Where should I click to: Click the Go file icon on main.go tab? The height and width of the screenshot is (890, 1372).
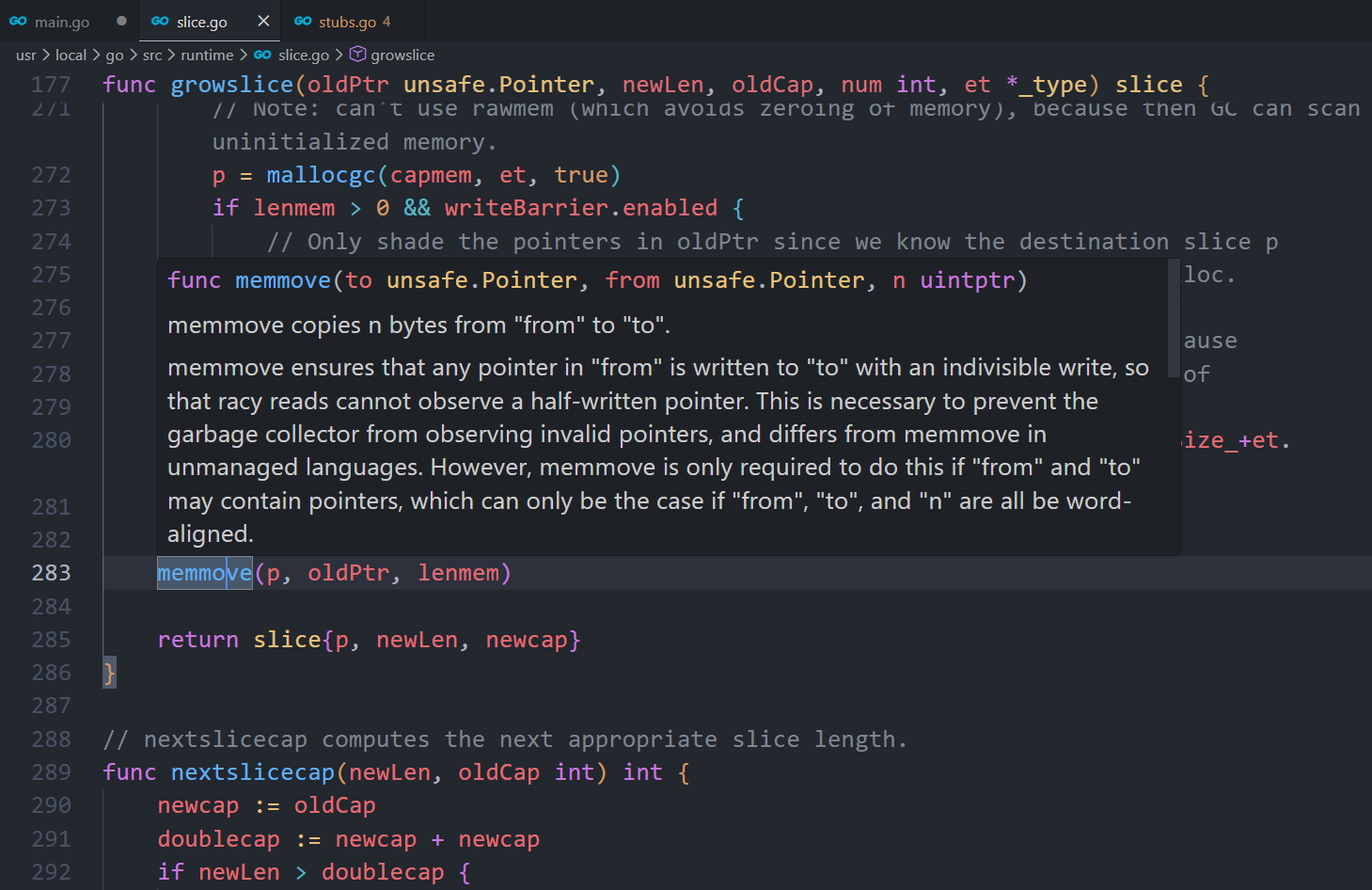point(18,21)
